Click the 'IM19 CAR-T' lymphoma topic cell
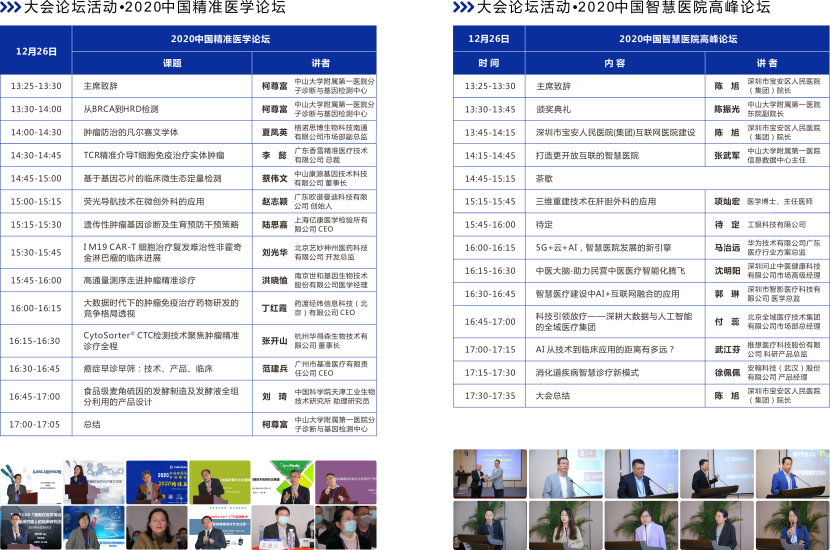Image resolution: width=830 pixels, height=550 pixels. click(162, 253)
